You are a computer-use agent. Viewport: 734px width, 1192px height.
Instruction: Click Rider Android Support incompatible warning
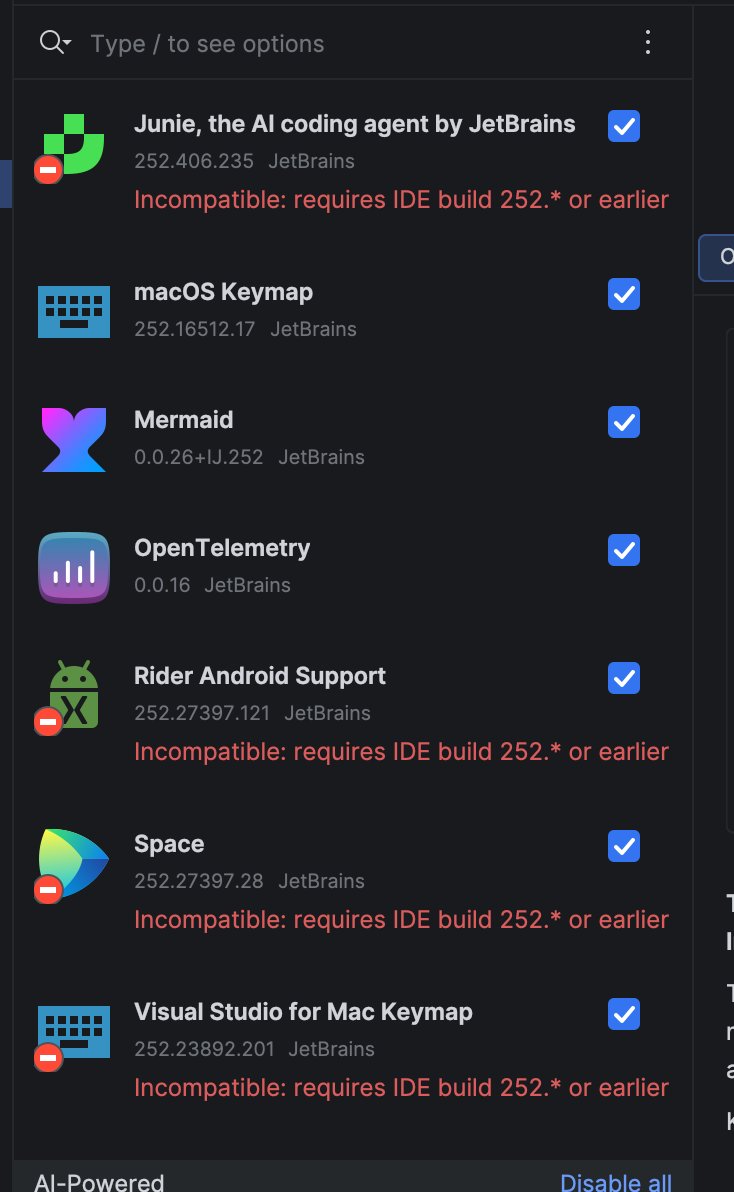click(401, 752)
